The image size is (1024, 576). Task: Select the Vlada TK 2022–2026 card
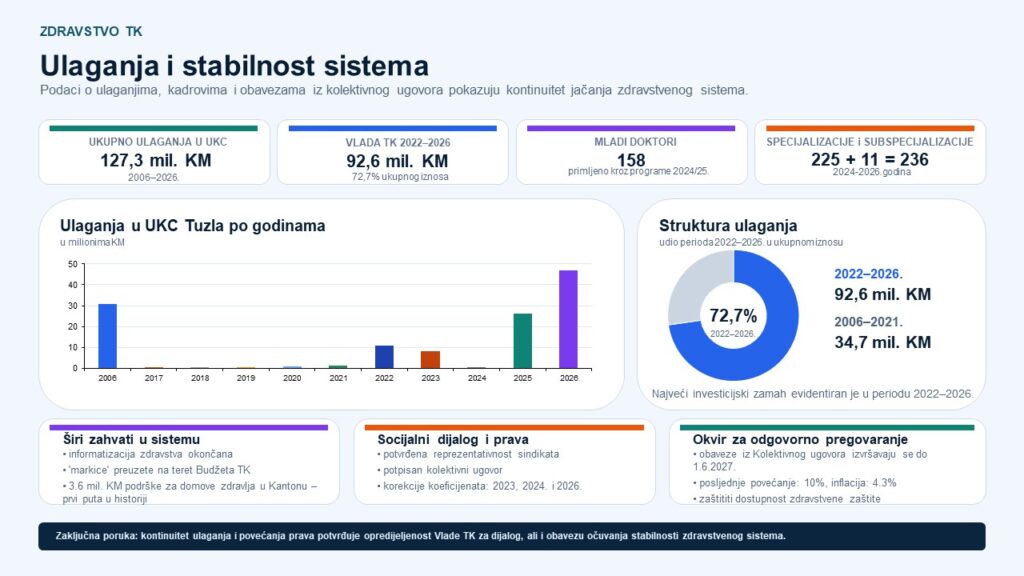click(392, 152)
